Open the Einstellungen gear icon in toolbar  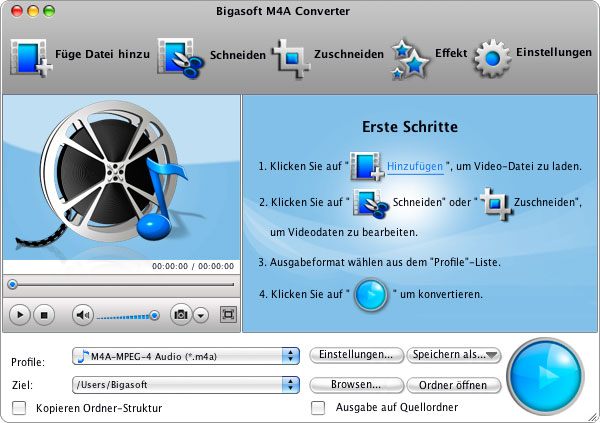(x=492, y=59)
